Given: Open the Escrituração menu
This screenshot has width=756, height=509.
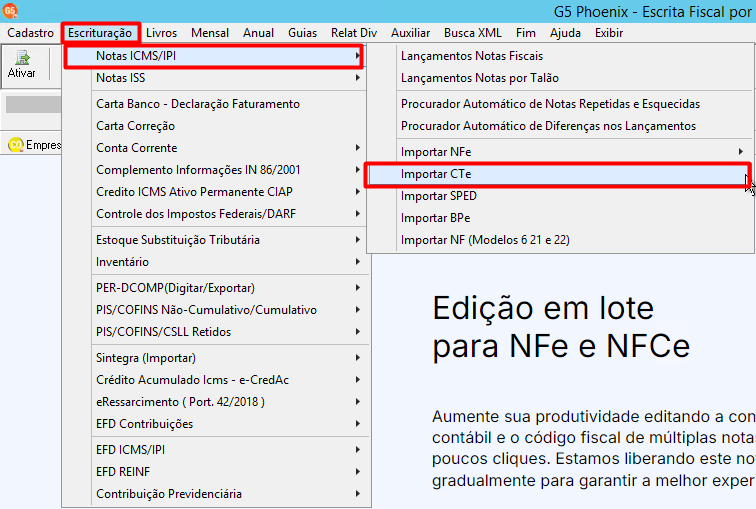Looking at the screenshot, I should 100,33.
